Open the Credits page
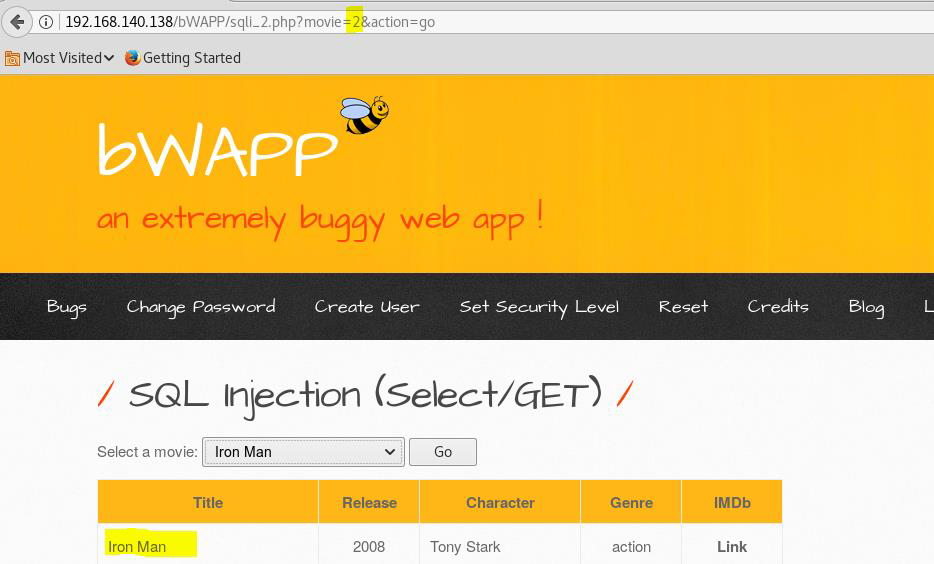 778,307
